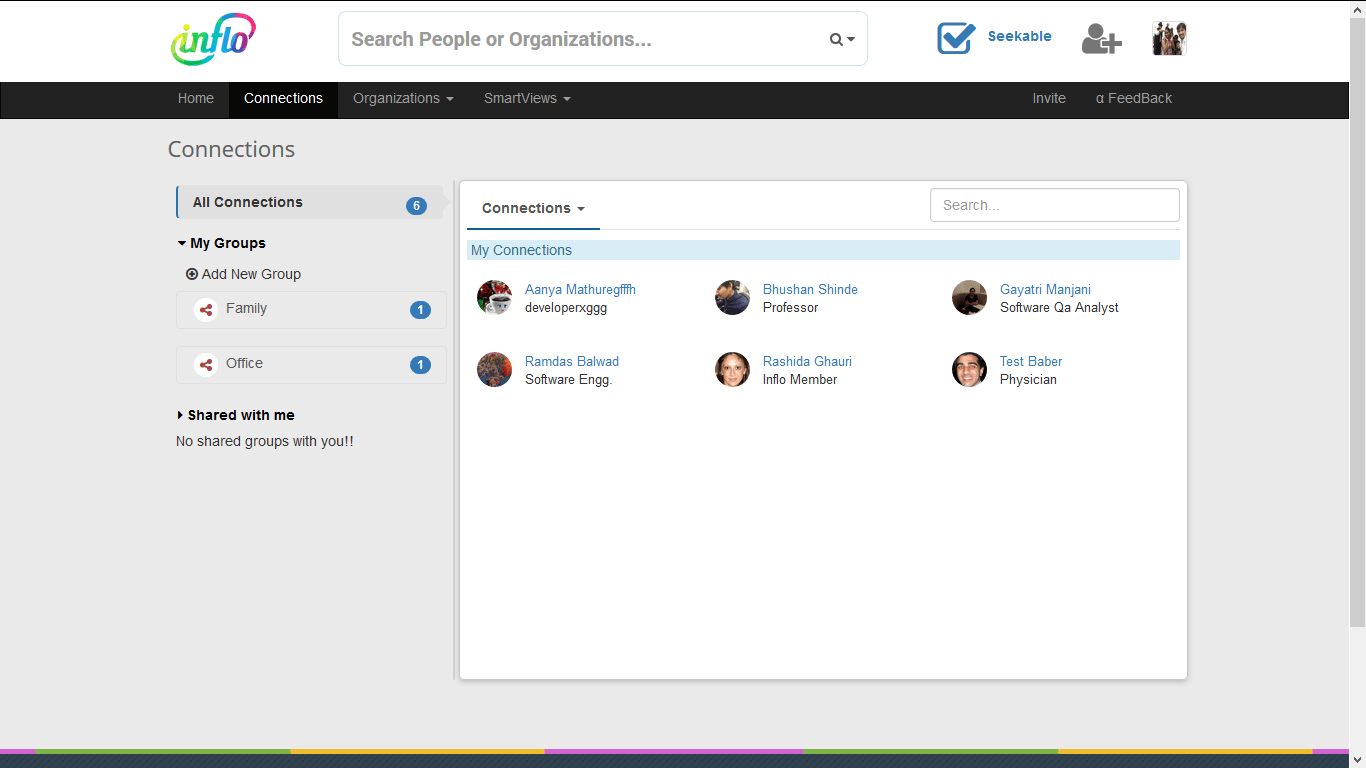Open the Organizations dropdown menu
The image size is (1366, 768).
pyautogui.click(x=403, y=99)
